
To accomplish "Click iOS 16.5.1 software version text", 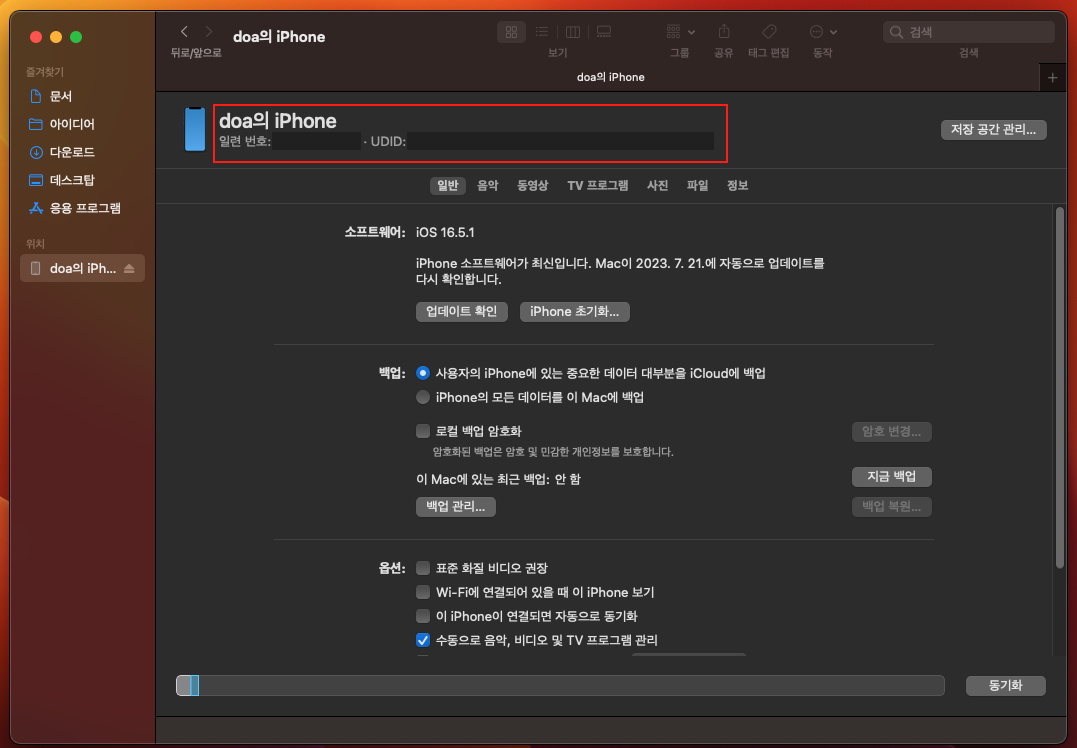I will (445, 233).
